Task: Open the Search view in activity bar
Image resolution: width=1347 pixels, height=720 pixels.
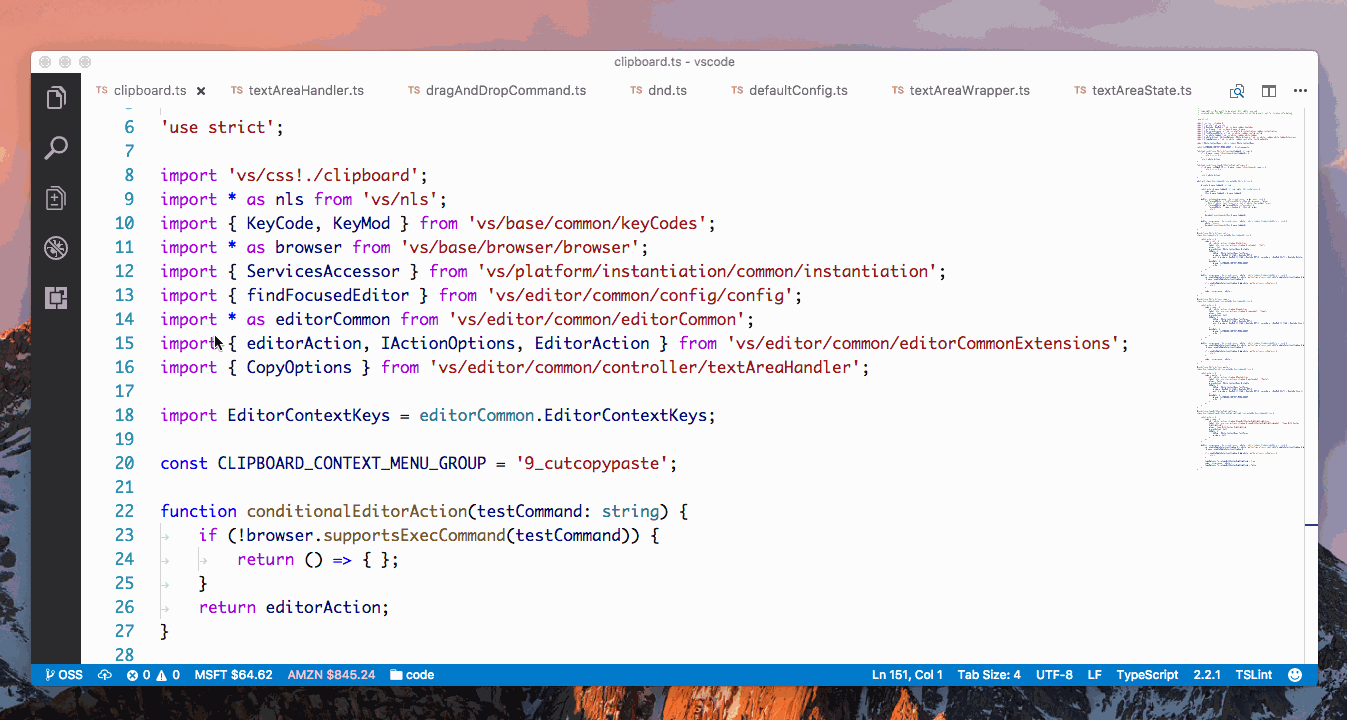Action: 56,149
